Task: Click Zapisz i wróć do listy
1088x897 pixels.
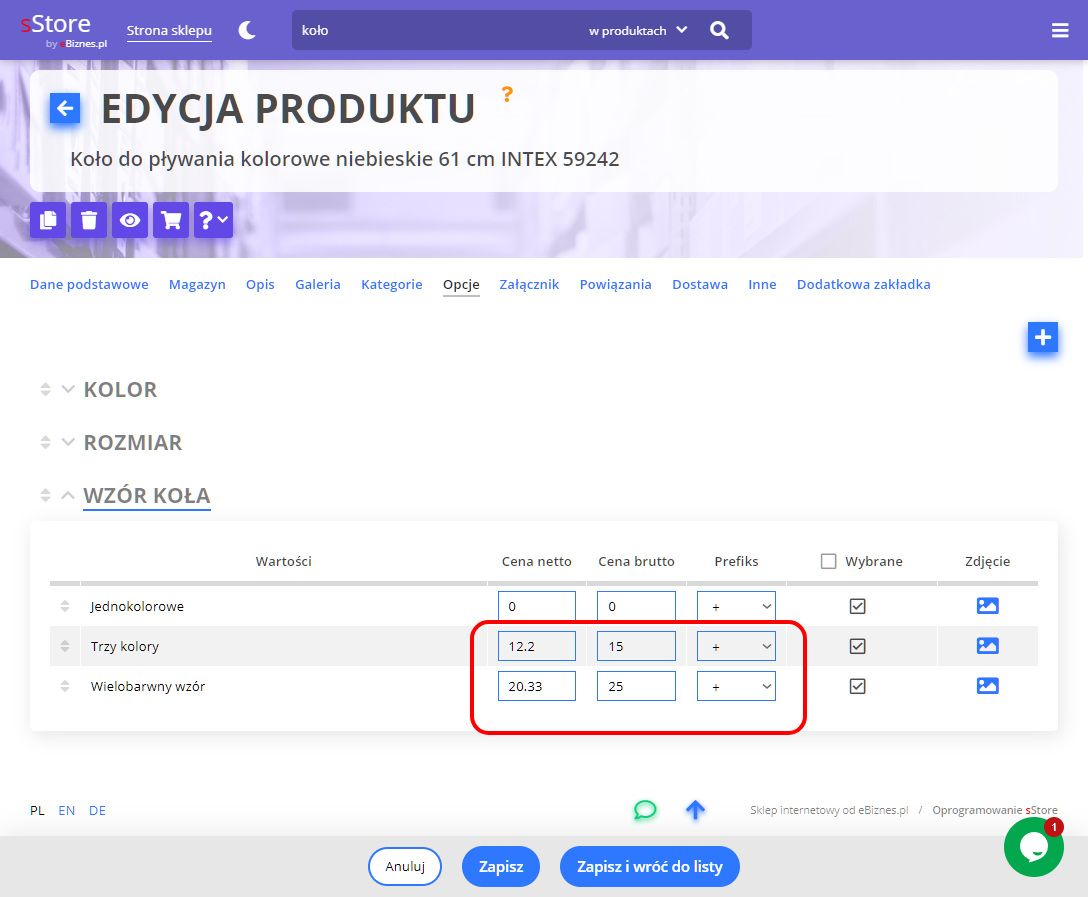Action: (x=649, y=866)
